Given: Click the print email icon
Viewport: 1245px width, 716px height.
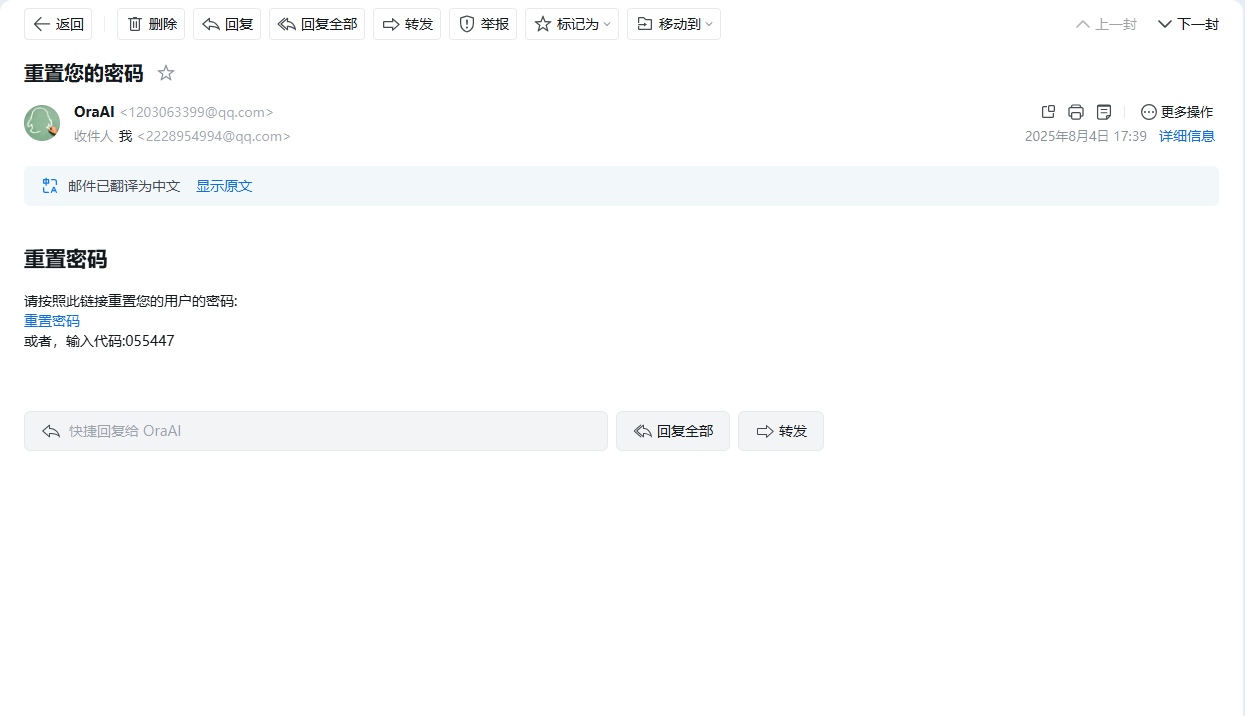Looking at the screenshot, I should click(1076, 112).
